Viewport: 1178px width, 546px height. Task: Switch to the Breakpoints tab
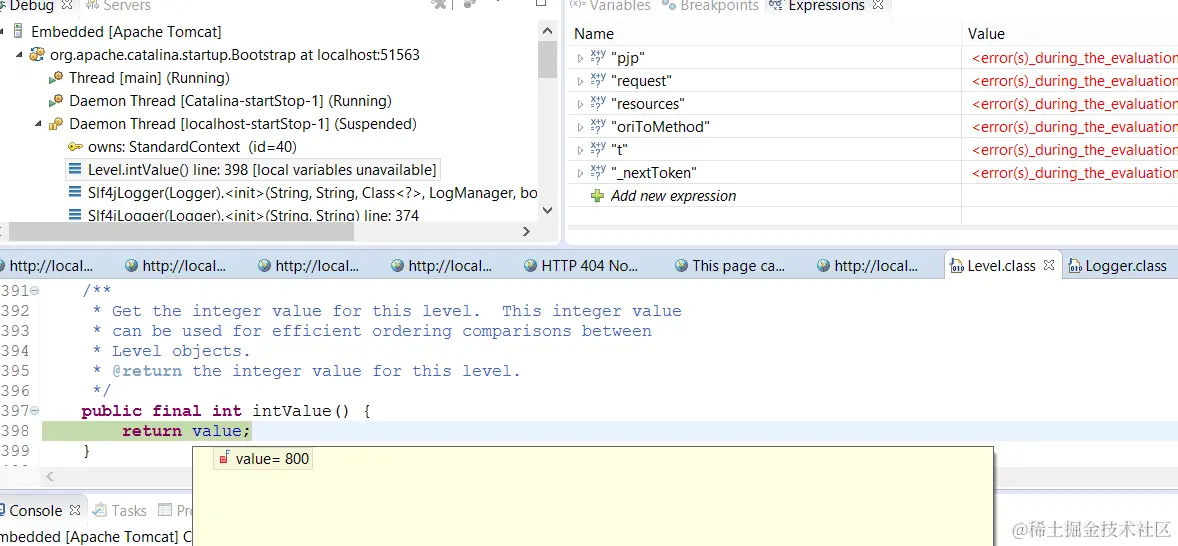click(x=710, y=5)
